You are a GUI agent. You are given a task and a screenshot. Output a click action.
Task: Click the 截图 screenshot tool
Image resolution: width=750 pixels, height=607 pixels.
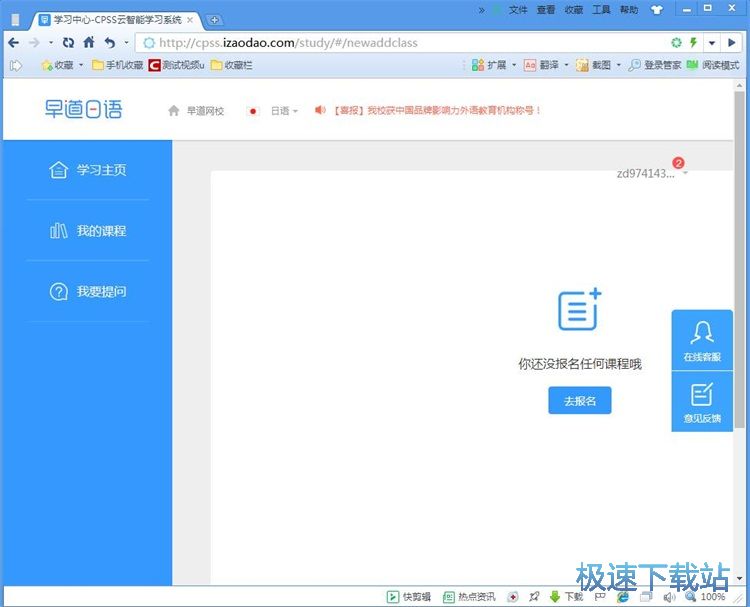[x=593, y=65]
